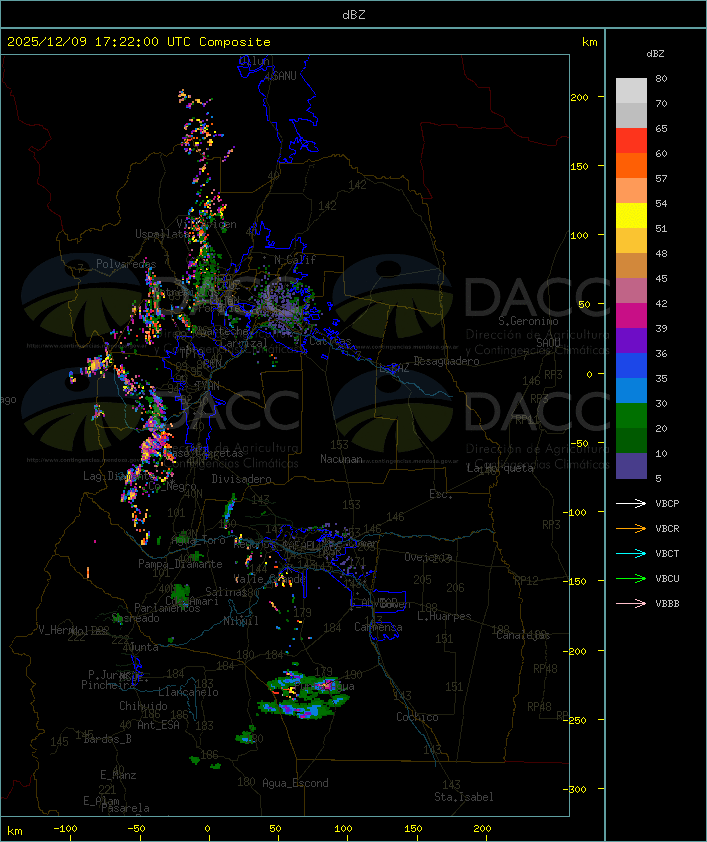Viewport: 707px width, 842px height.
Task: Click the dBZ heading above the color scale
Action: click(655, 54)
